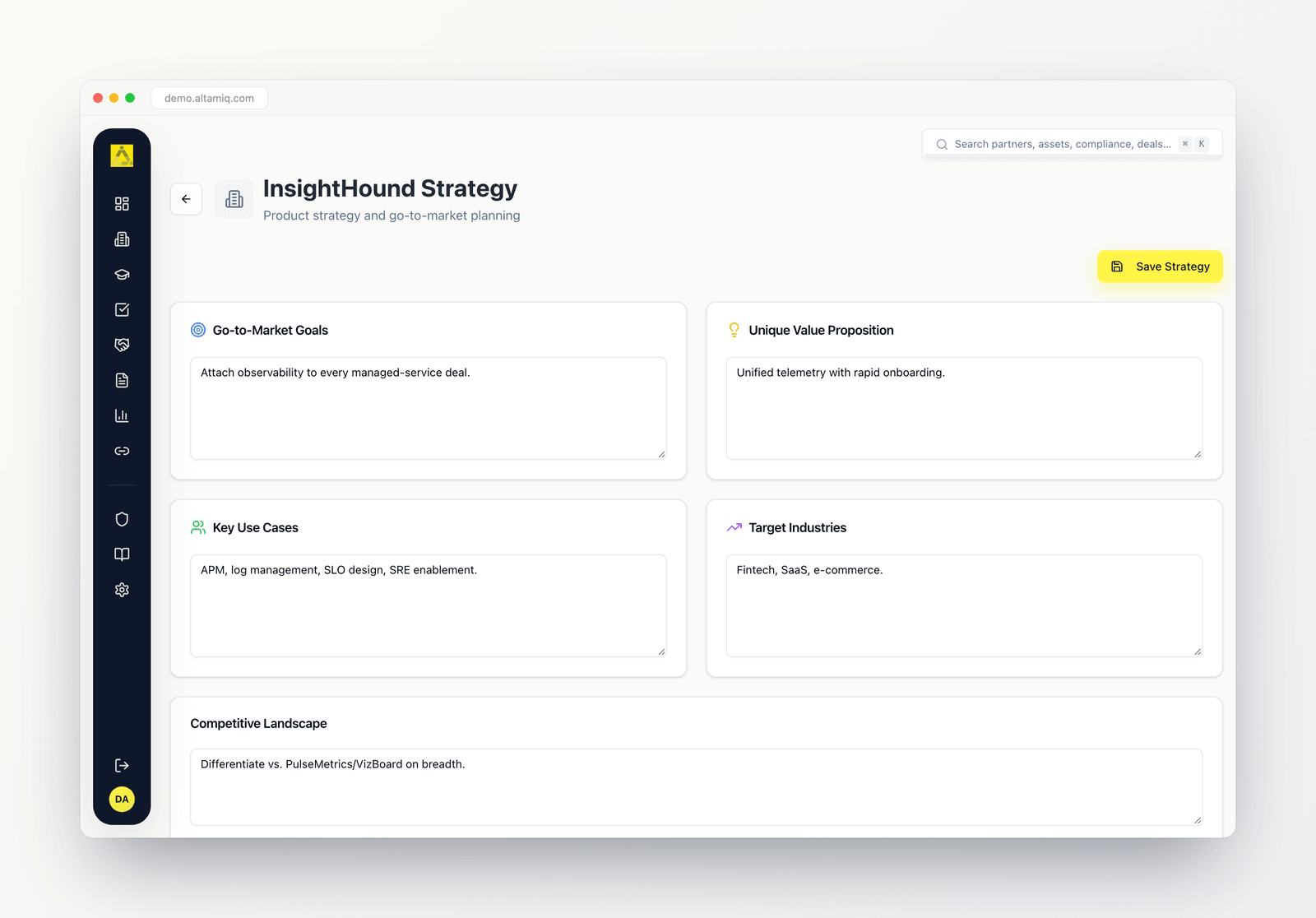Click the trend icon beside Target Industries
This screenshot has width=1316, height=918.
[734, 527]
